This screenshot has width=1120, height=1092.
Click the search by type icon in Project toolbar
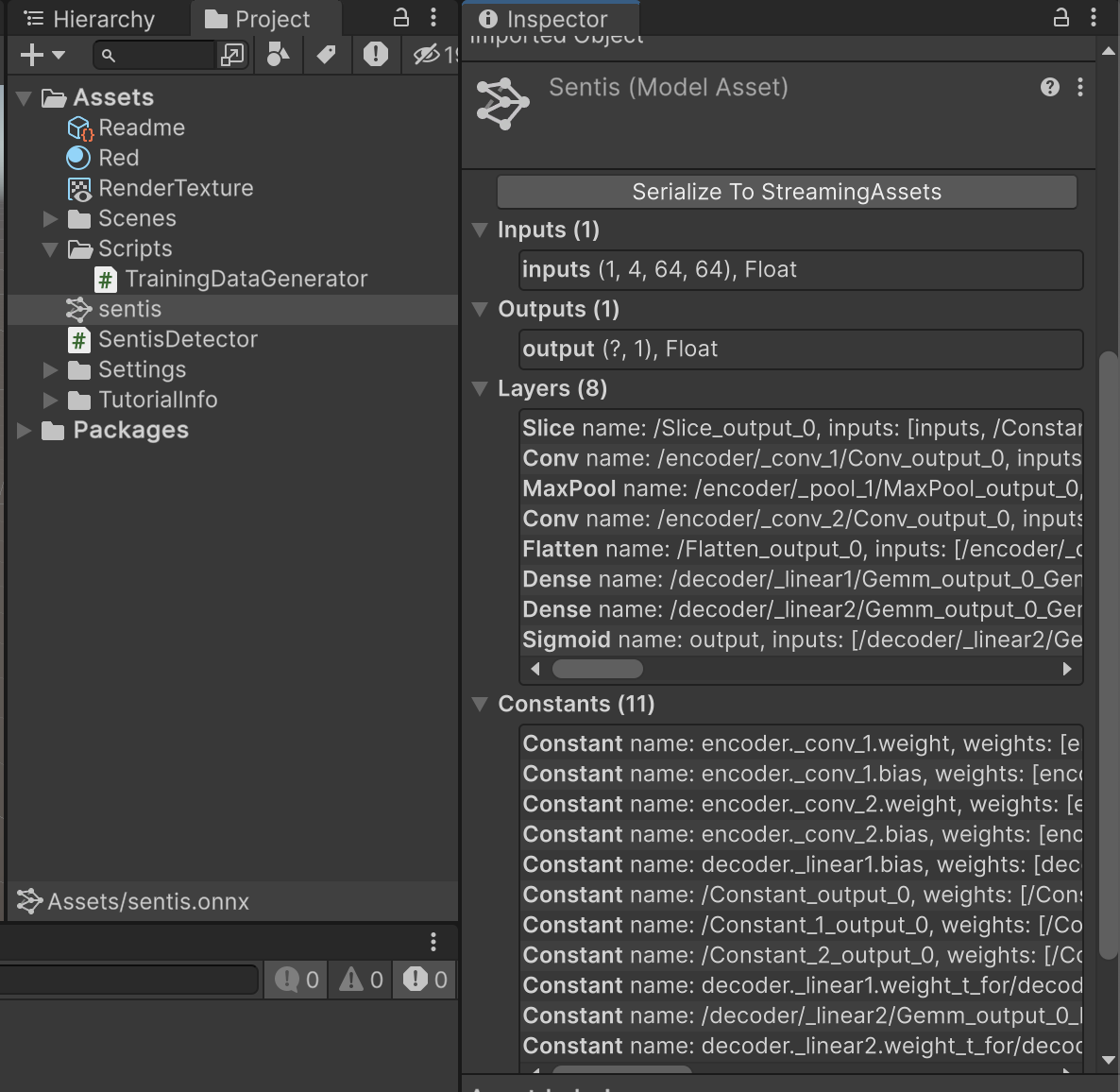point(278,55)
